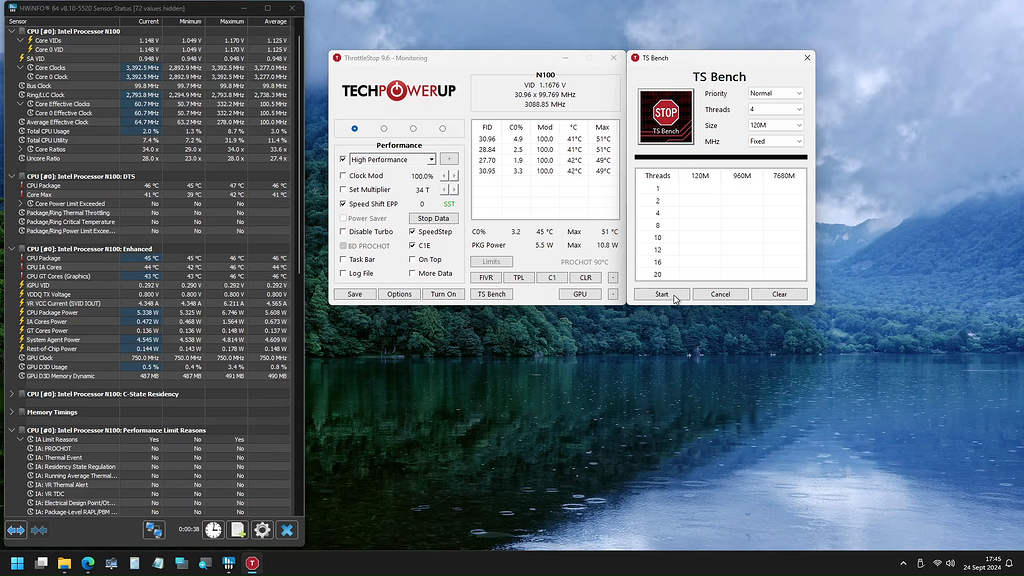Click the new report/log icon in HWiNFO
This screenshot has width=1024, height=576.
point(236,530)
